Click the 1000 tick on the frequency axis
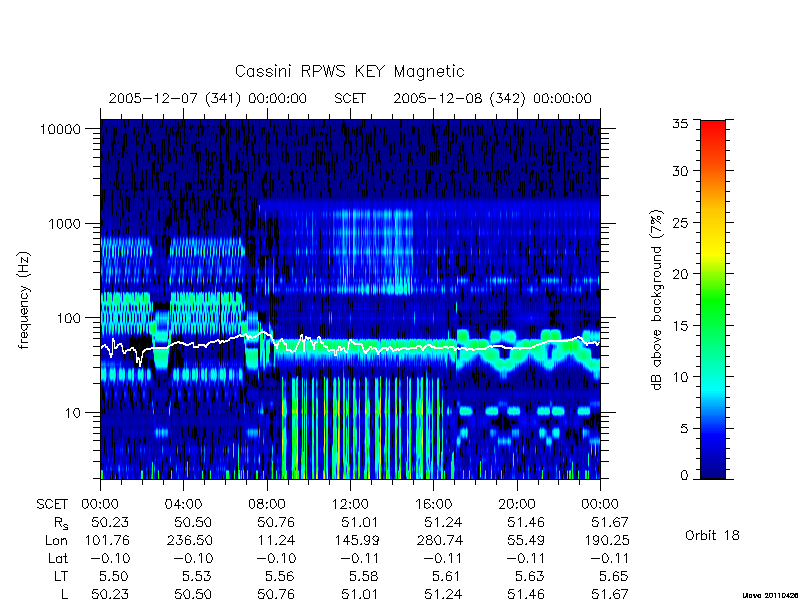 point(64,223)
